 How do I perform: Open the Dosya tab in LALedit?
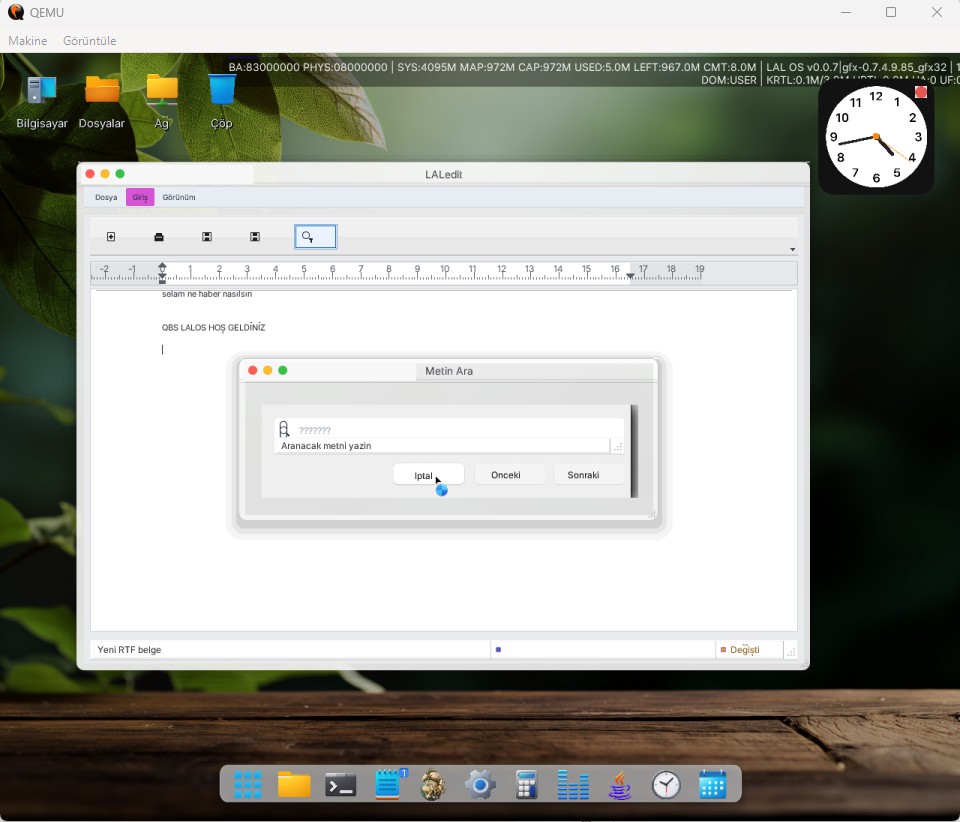pos(106,197)
